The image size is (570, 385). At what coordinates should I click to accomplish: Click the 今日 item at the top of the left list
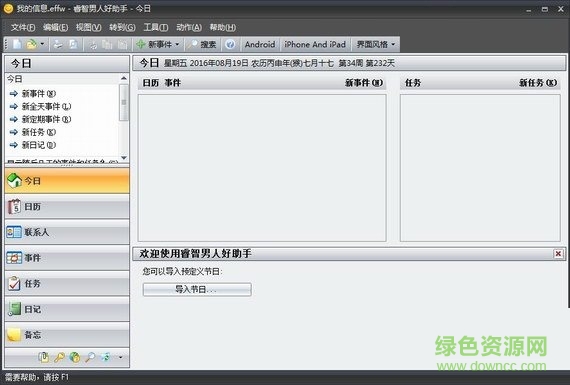[15, 79]
